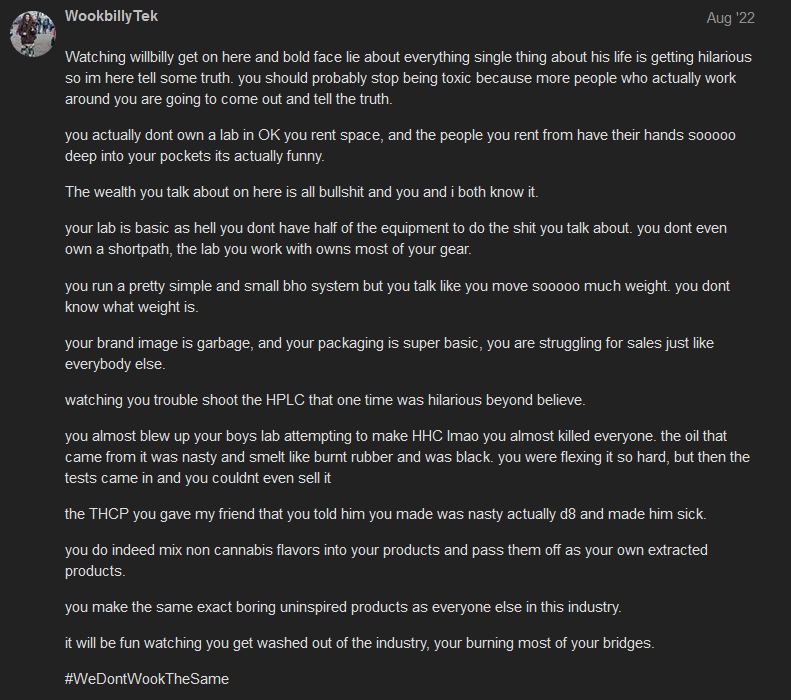The image size is (791, 700).
Task: Click the paragraph about attempting to make HHC
Action: (x=407, y=457)
